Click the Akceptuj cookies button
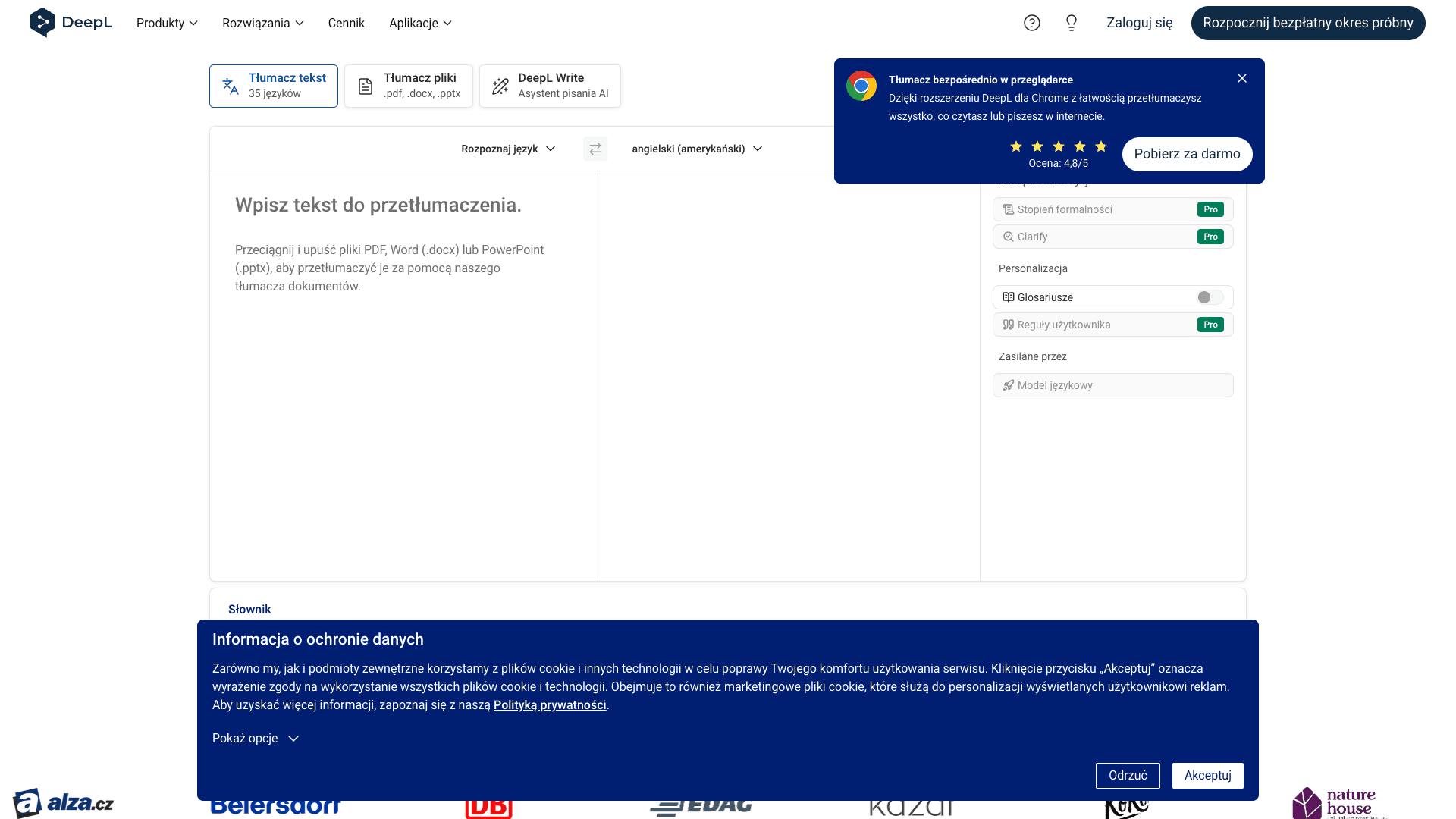The height and width of the screenshot is (819, 1456). (1207, 775)
